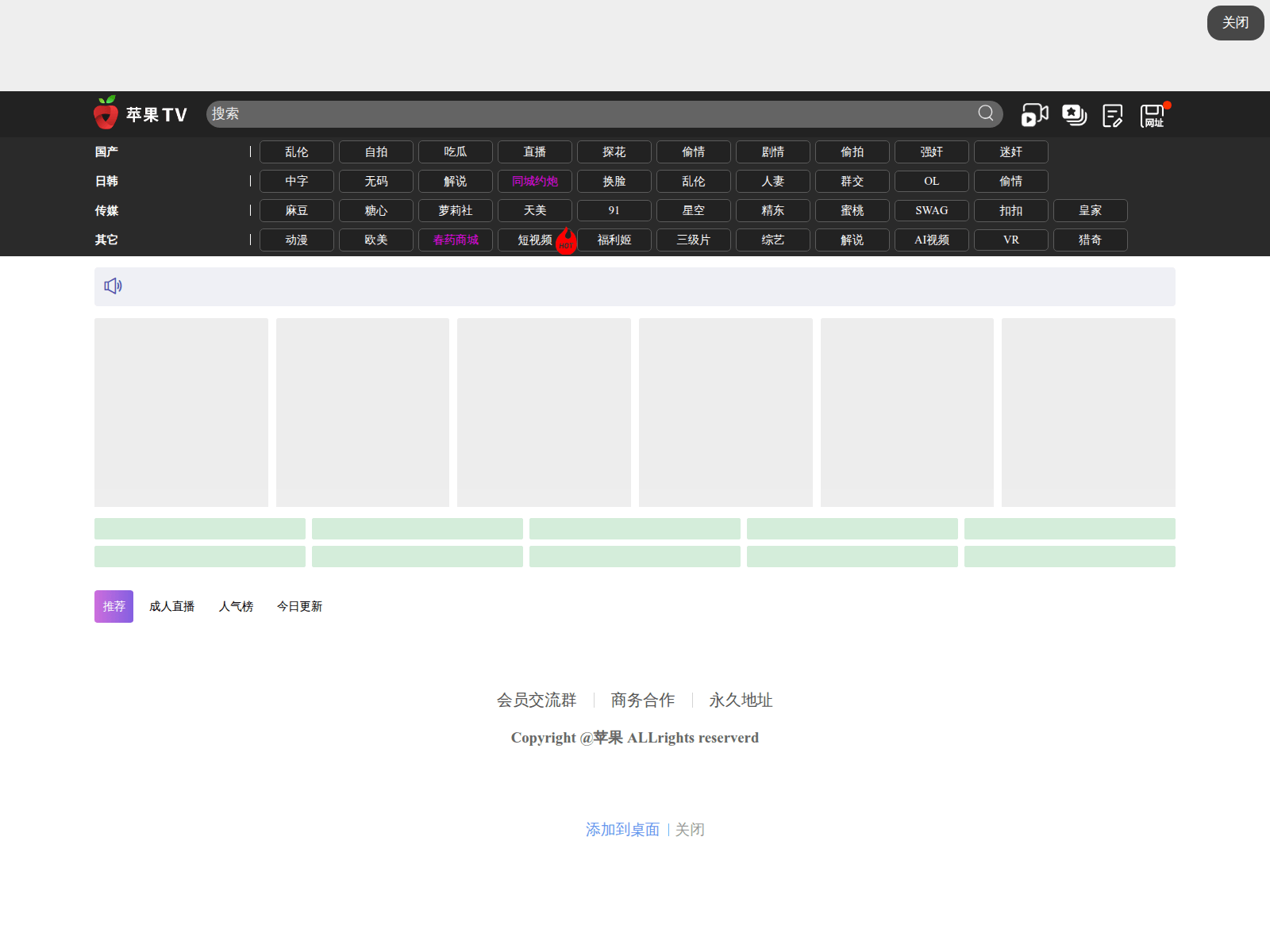Switch to the 人气榜 tab

click(237, 606)
